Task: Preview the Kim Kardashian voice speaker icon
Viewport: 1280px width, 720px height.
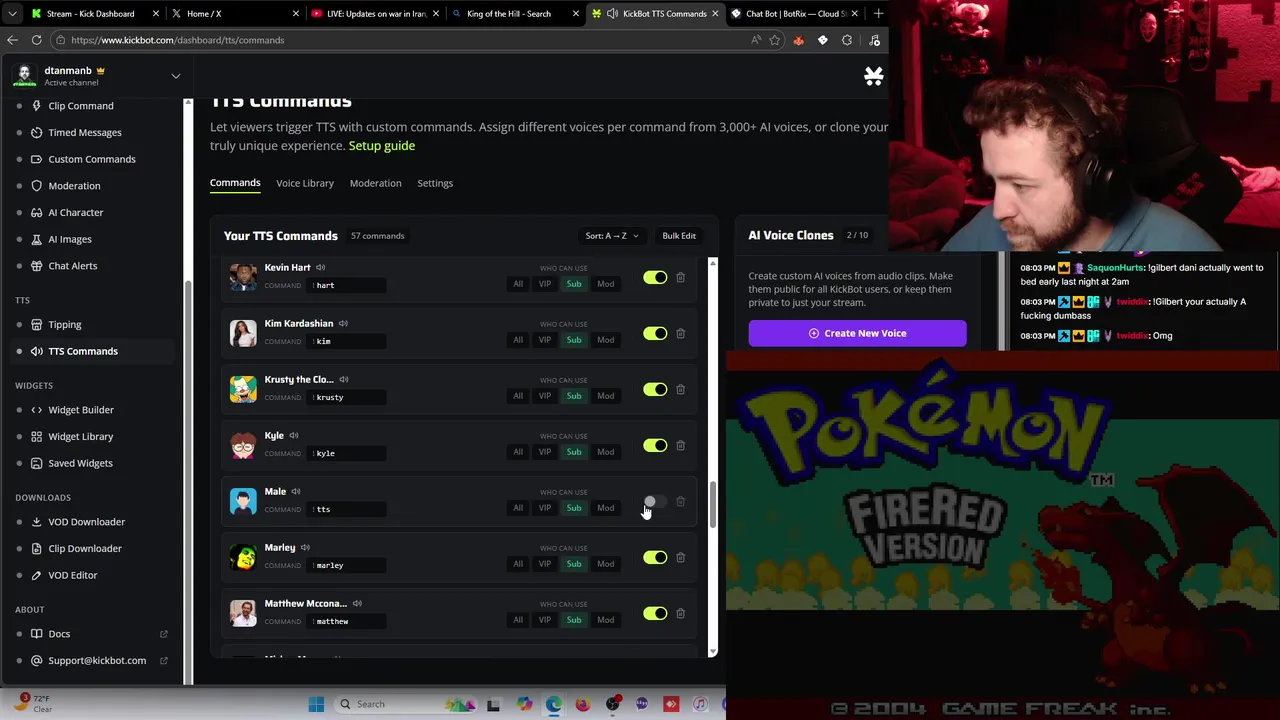Action: [343, 323]
